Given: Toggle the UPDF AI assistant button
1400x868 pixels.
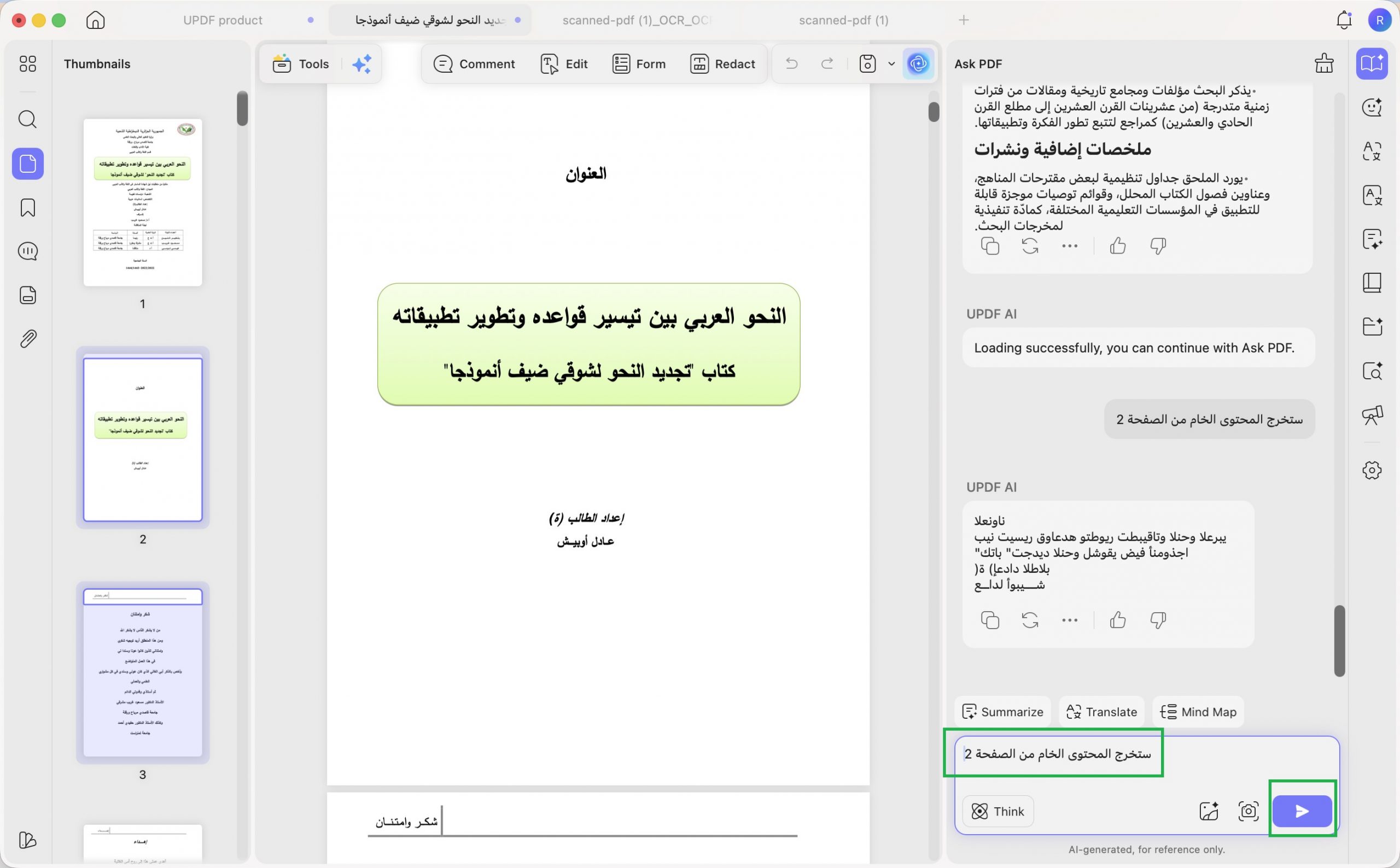Looking at the screenshot, I should (918, 64).
